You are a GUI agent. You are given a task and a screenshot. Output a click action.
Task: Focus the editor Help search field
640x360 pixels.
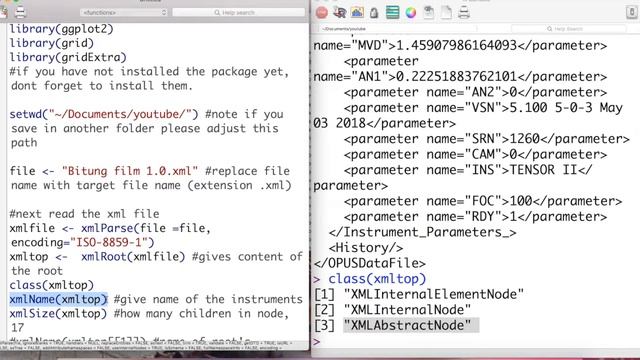point(239,13)
